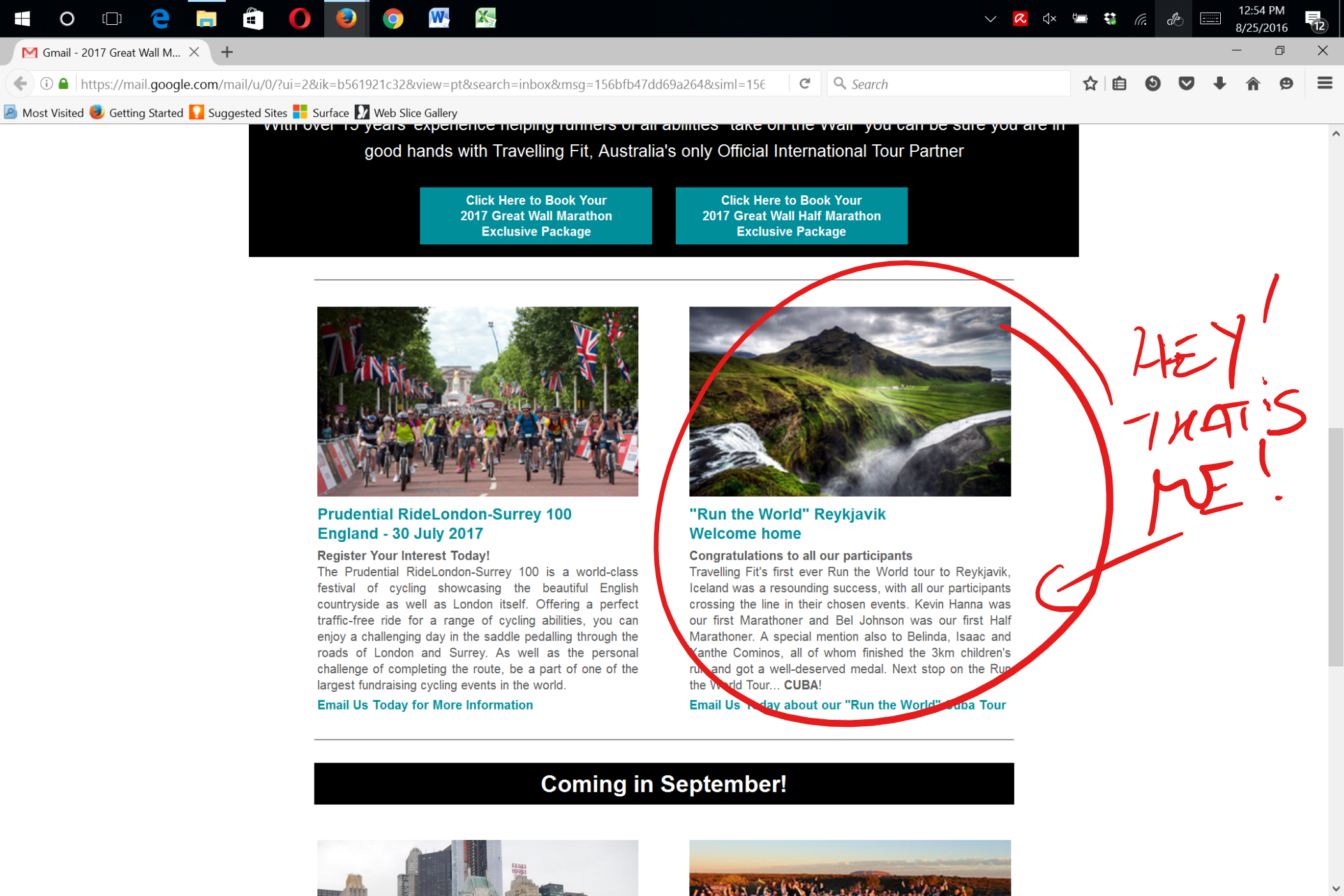1344x896 pixels.
Task: Click the muted volume tray icon
Action: 1050,19
